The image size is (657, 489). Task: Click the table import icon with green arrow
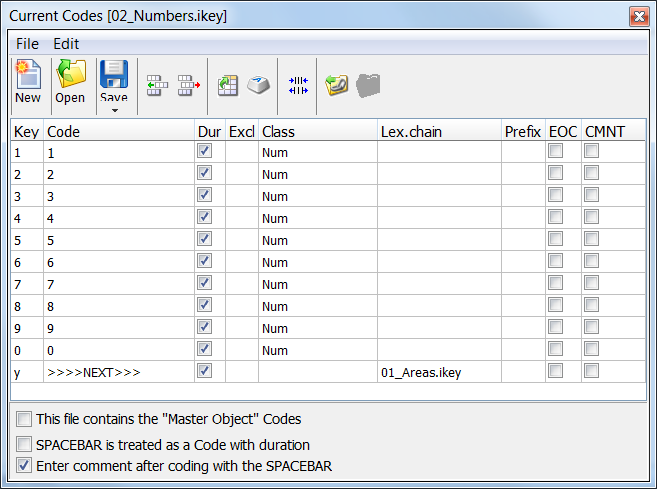[x=228, y=86]
